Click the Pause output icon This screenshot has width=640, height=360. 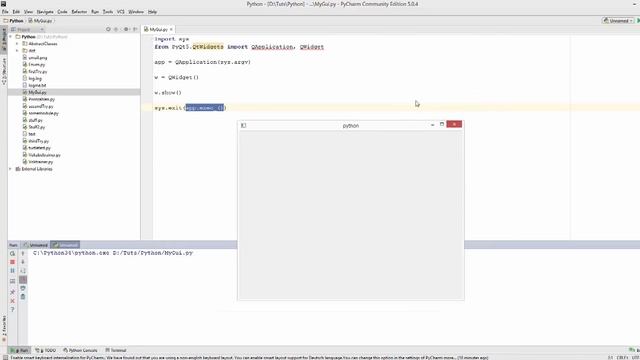(x=12, y=271)
